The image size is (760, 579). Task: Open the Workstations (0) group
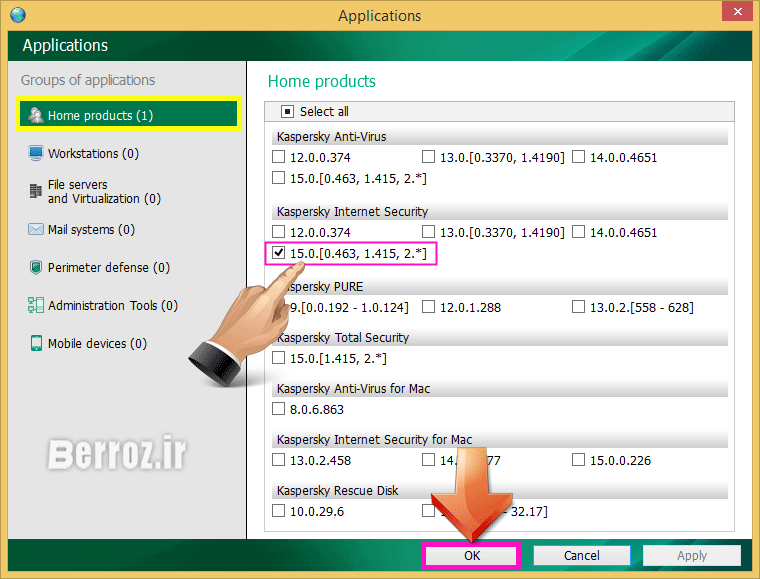93,153
